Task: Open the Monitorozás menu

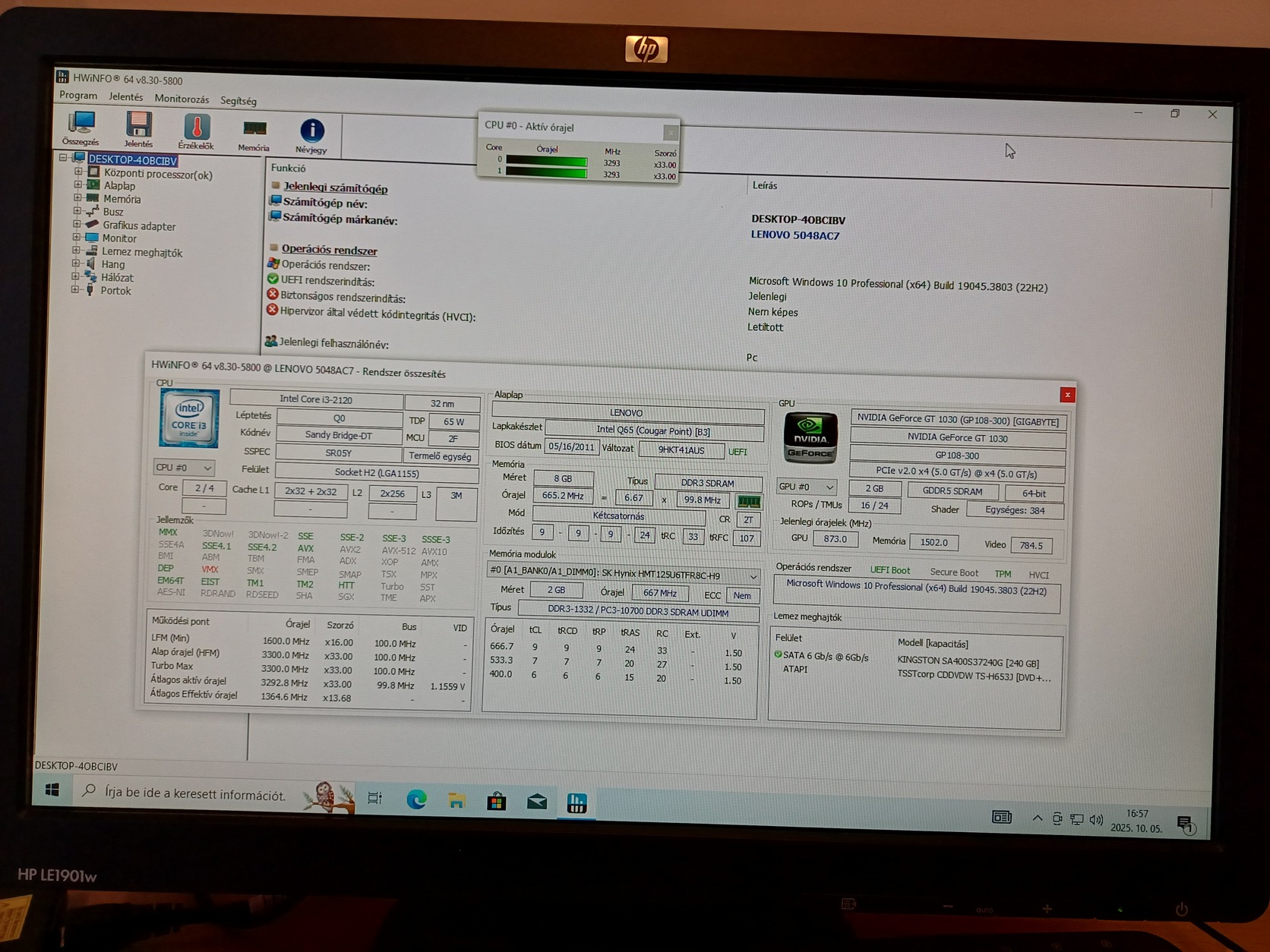Action: [x=182, y=99]
